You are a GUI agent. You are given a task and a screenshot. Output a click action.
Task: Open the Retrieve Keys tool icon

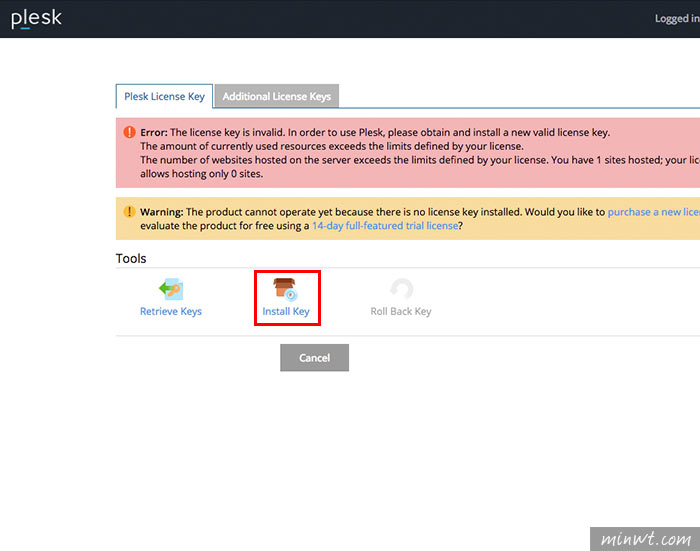pos(171,289)
